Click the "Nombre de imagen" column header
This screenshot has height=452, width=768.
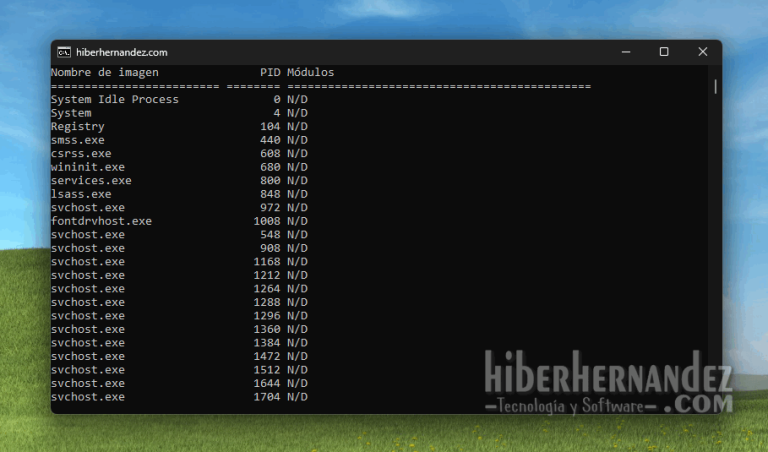pyautogui.click(x=104, y=73)
